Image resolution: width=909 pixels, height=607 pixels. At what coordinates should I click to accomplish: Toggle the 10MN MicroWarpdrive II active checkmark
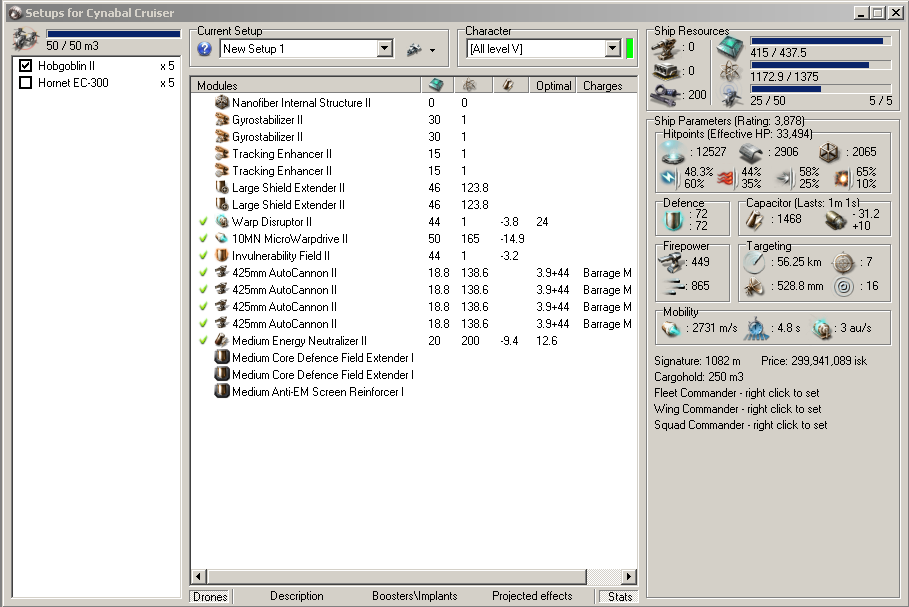tap(203, 238)
